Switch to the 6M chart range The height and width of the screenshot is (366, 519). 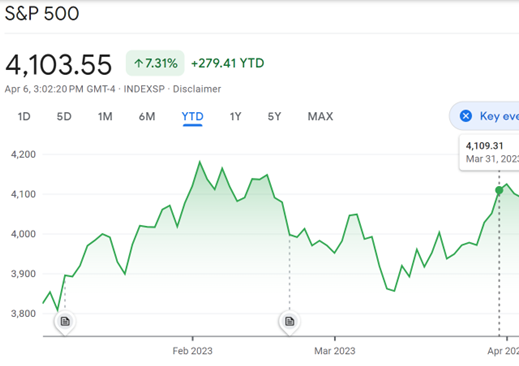[x=147, y=116]
